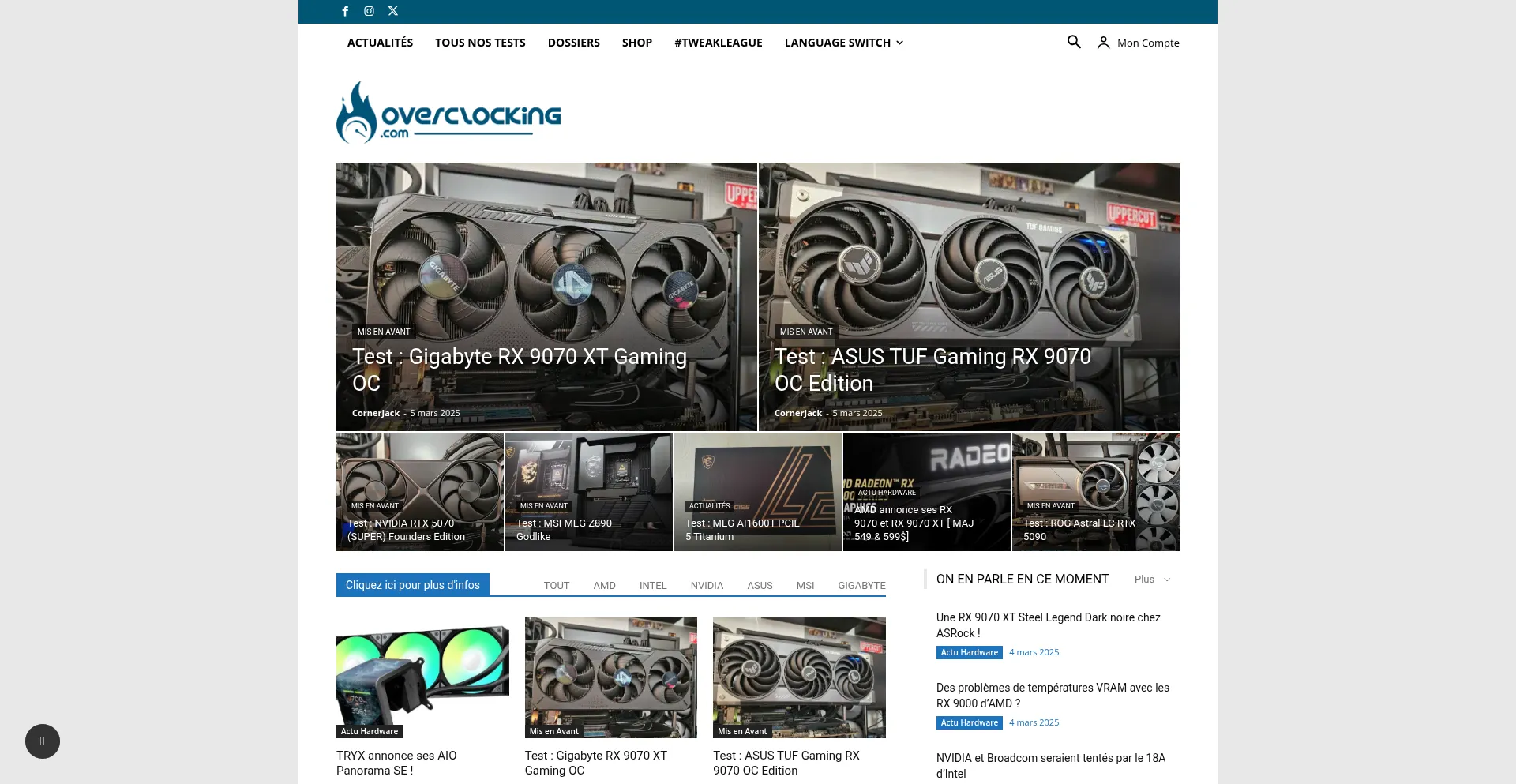Select the ASUS filter tab

coord(760,586)
